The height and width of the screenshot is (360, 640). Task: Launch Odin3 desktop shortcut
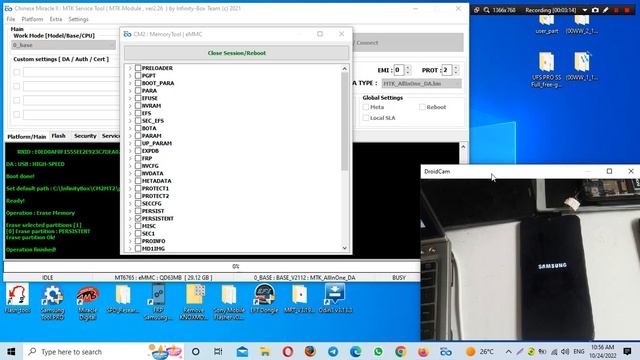[335, 299]
